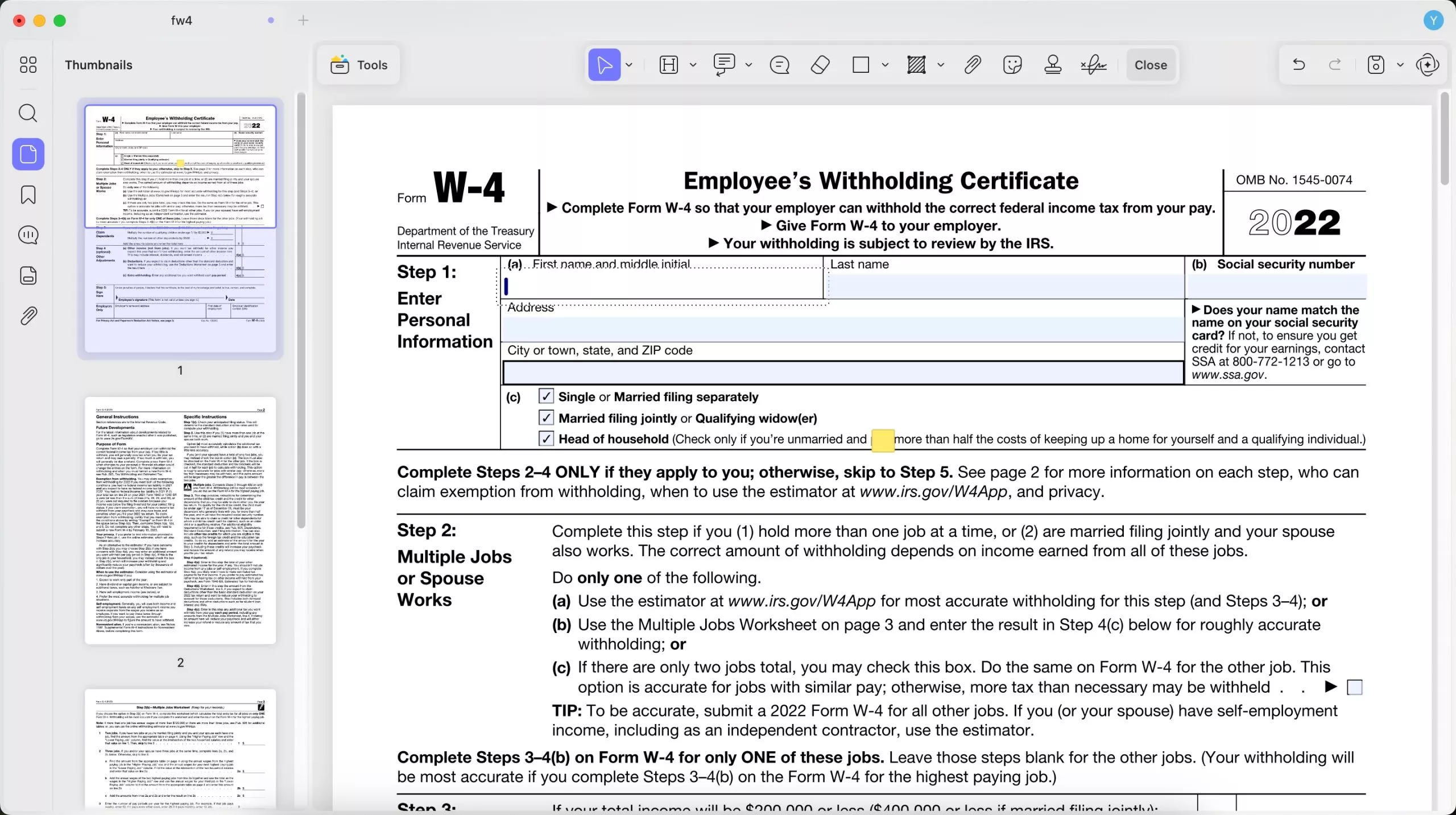The width and height of the screenshot is (1456, 815).
Task: Select the text highlight tool
Action: (669, 65)
